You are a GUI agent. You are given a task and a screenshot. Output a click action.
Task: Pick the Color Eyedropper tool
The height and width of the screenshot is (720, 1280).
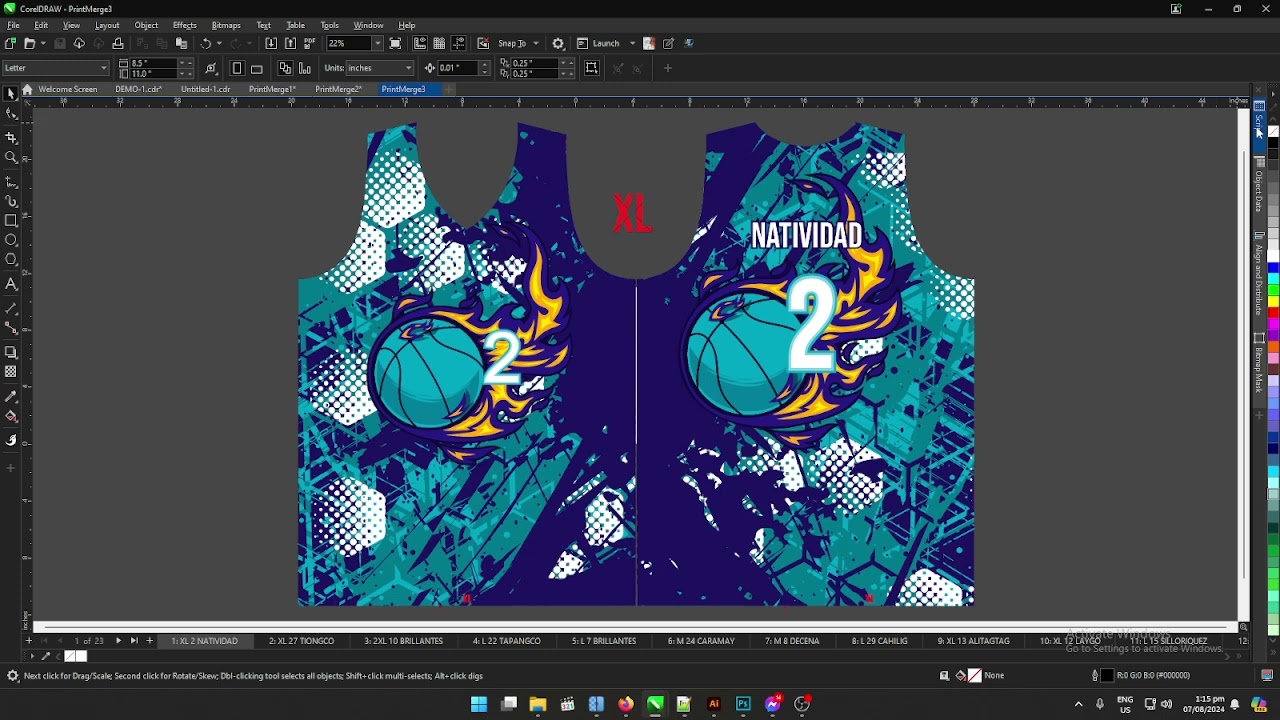[x=11, y=396]
